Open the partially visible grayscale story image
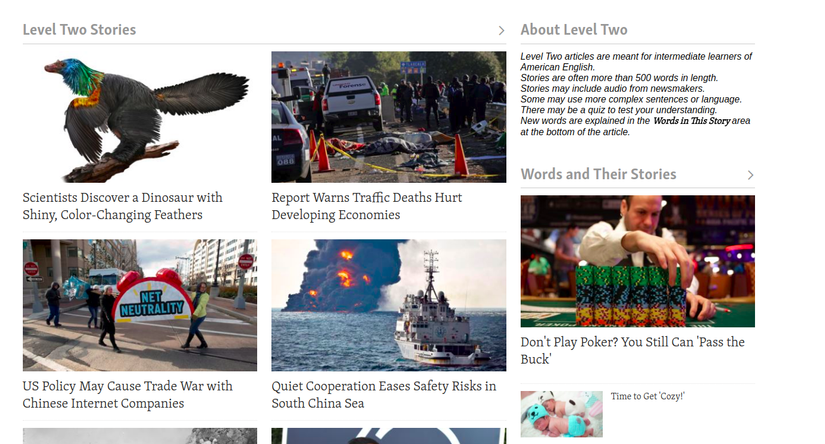 coord(140,436)
